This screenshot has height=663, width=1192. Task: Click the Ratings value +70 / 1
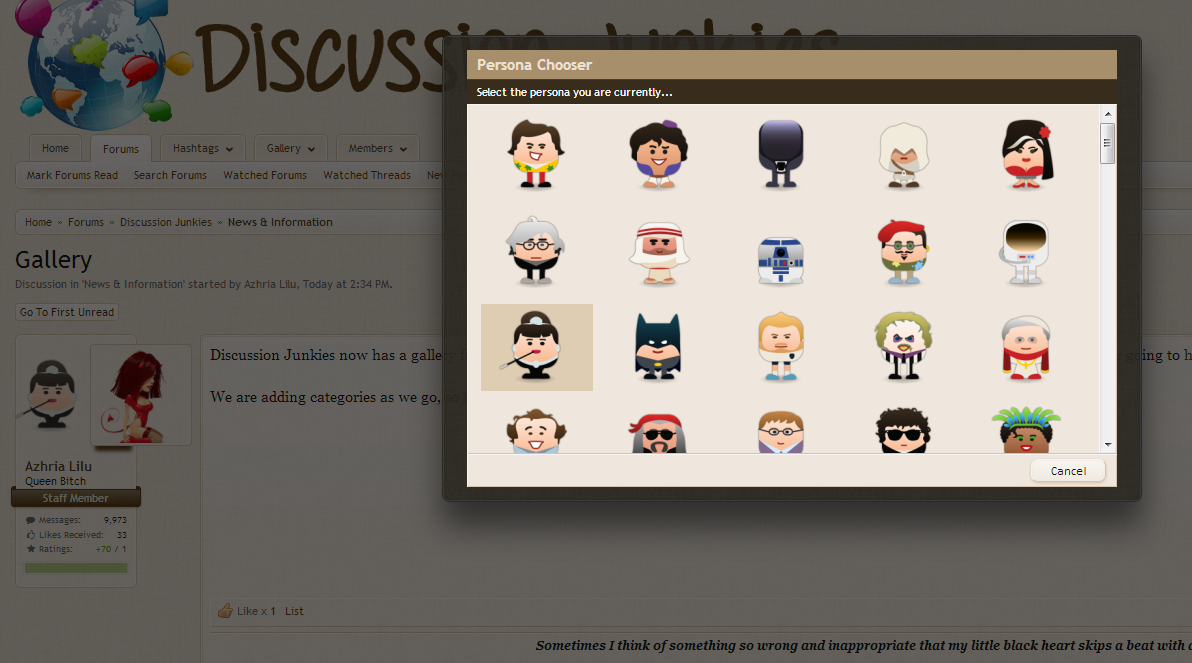tap(111, 549)
